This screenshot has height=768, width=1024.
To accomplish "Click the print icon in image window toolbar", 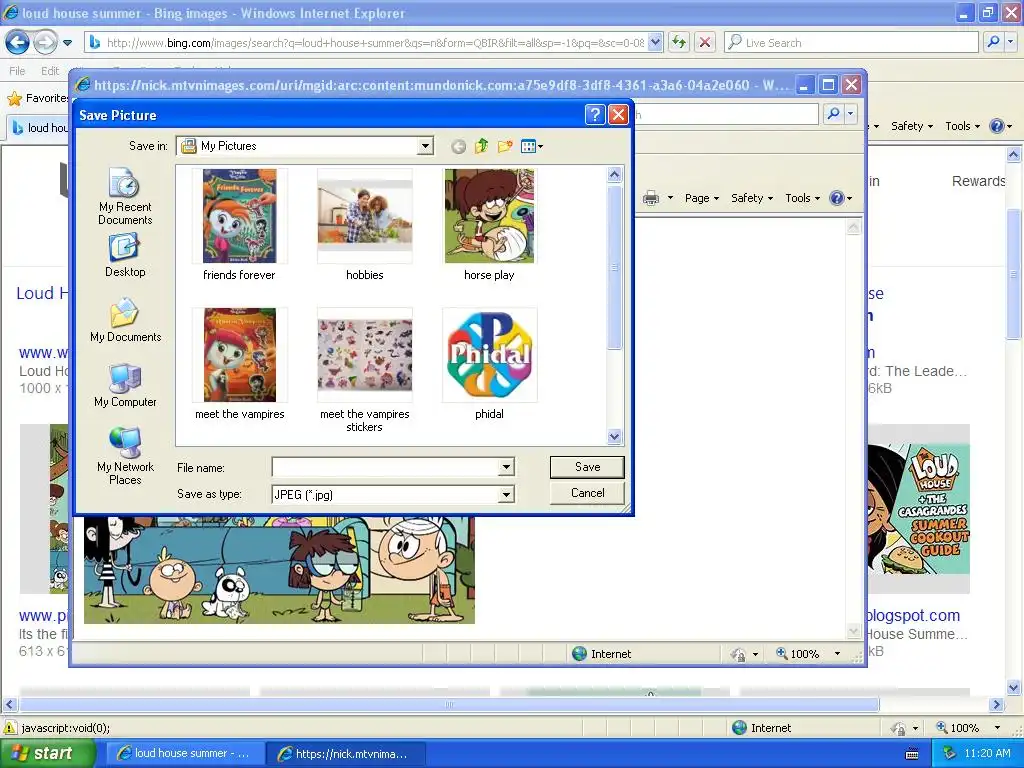I will click(x=651, y=198).
